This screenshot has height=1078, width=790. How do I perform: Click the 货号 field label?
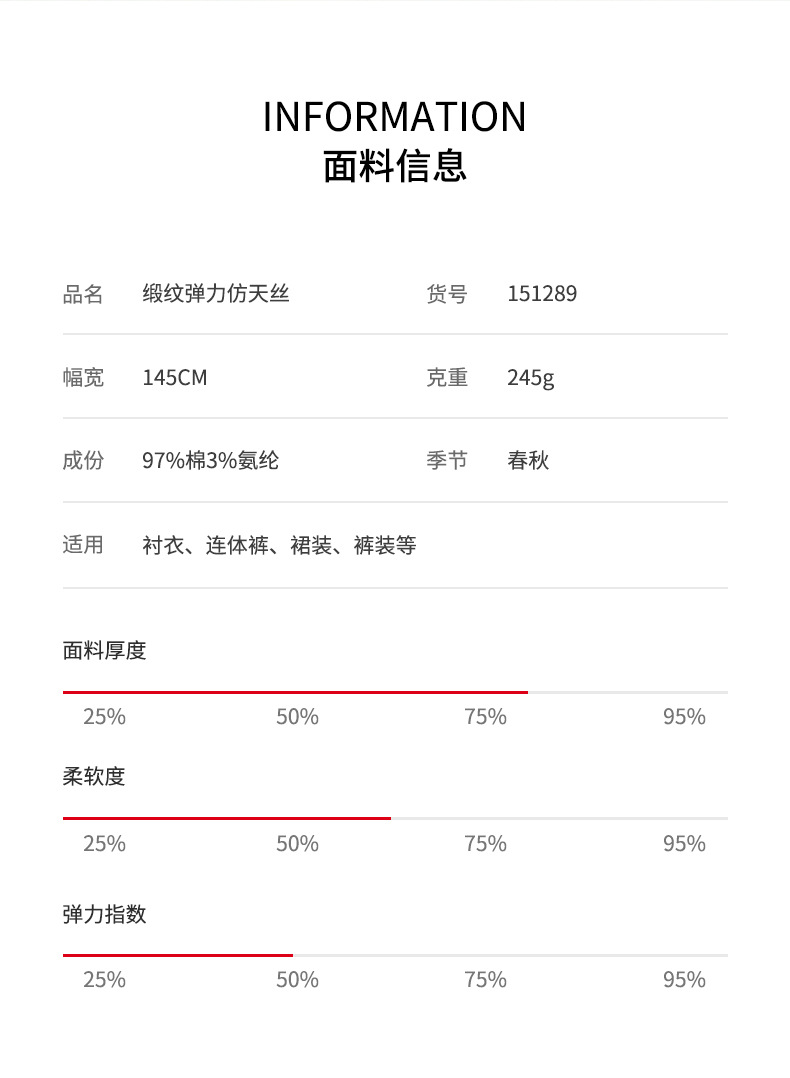447,294
